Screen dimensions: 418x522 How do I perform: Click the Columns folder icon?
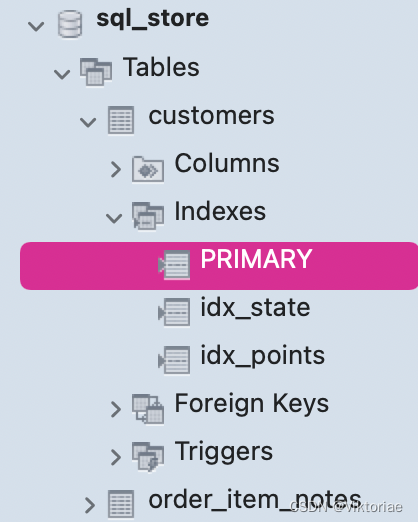pos(148,169)
